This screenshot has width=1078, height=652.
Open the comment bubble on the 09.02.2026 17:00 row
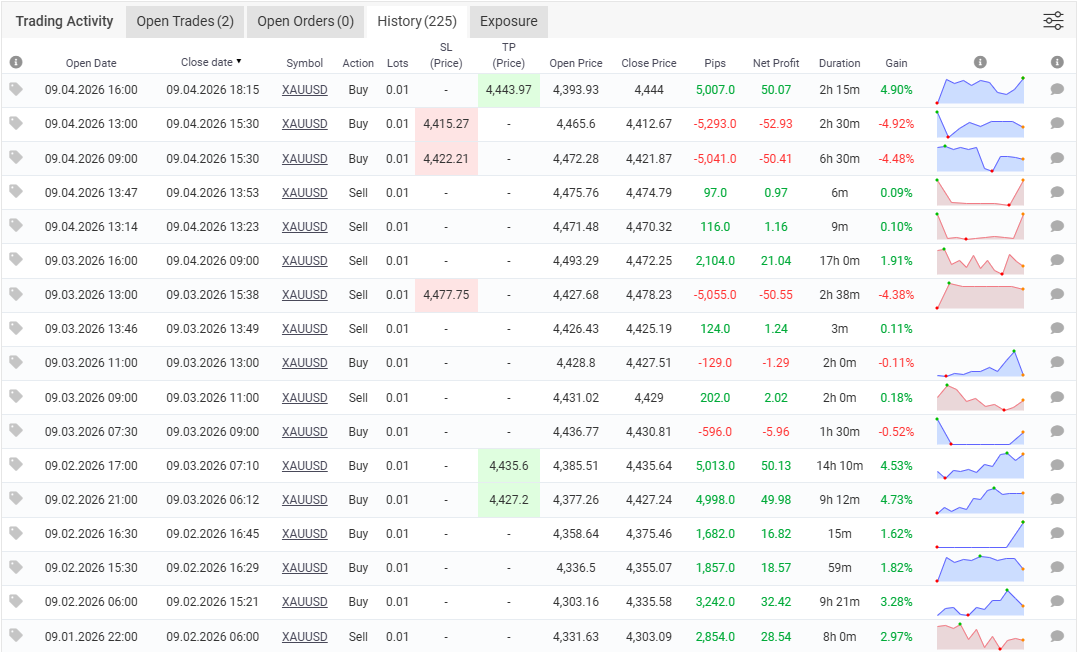[x=1057, y=466]
